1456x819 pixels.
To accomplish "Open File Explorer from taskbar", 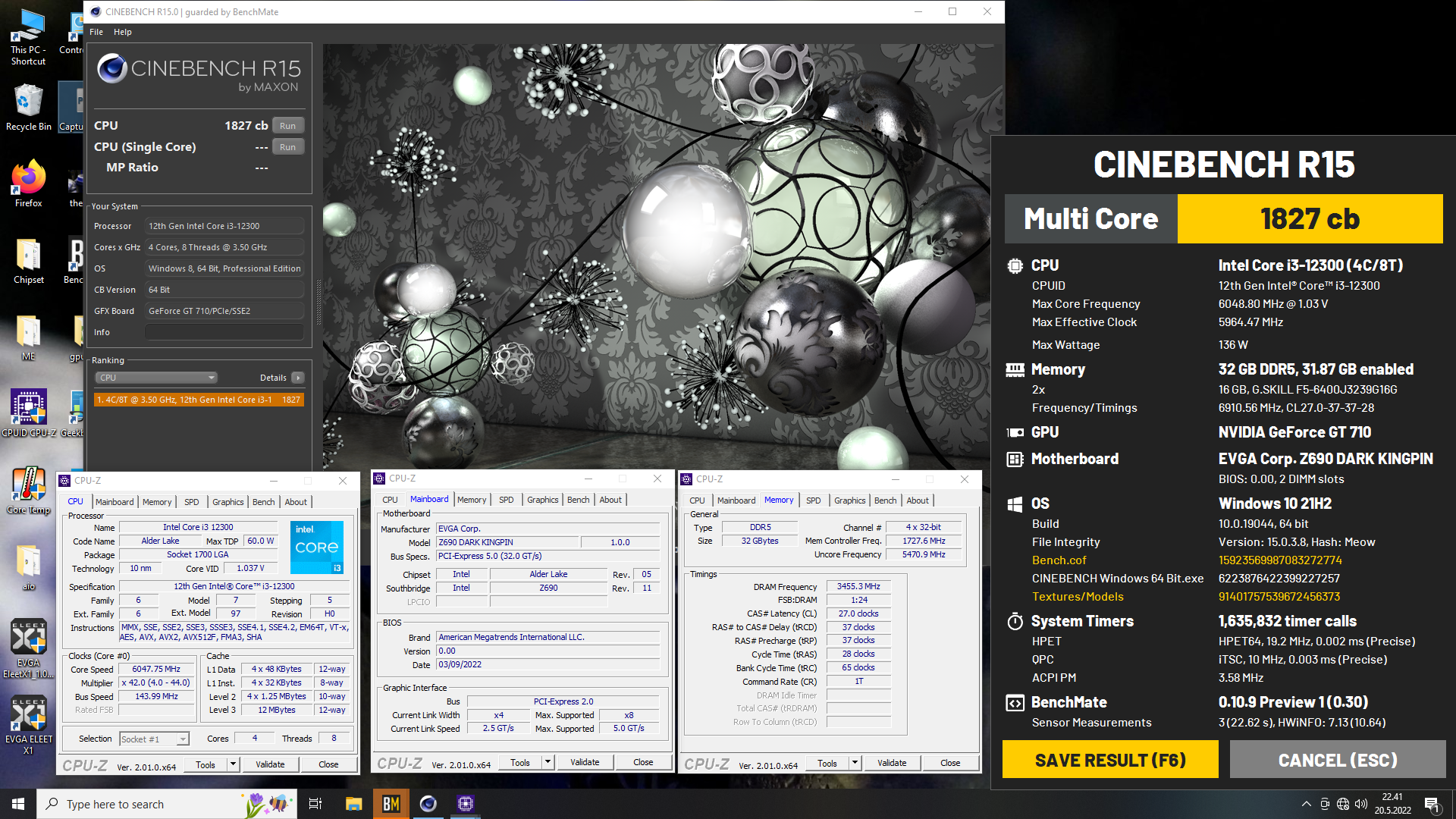I will pyautogui.click(x=353, y=804).
